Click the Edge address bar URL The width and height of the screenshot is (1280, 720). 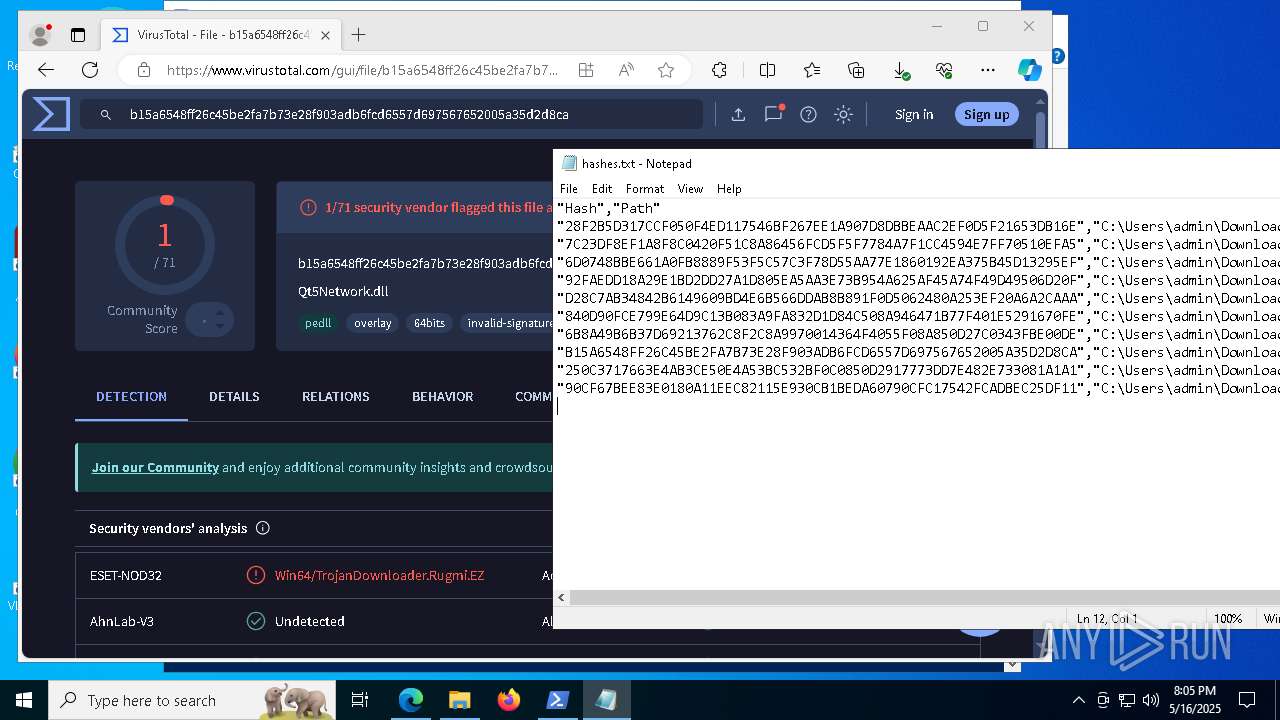click(x=362, y=70)
